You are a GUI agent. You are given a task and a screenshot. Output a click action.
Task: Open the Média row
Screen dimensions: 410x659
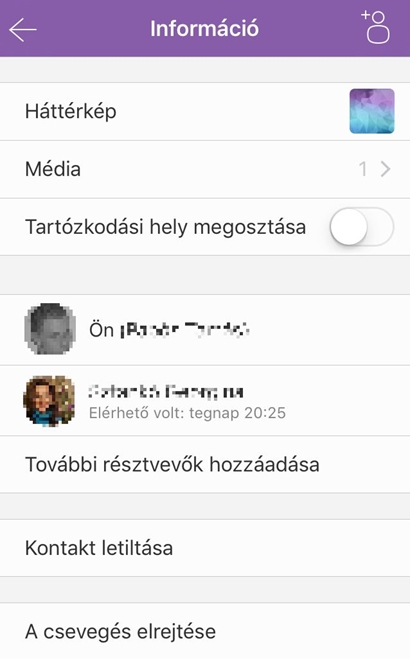pyautogui.click(x=205, y=169)
